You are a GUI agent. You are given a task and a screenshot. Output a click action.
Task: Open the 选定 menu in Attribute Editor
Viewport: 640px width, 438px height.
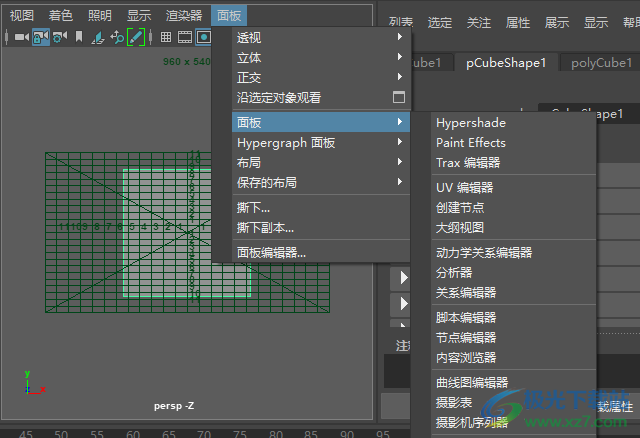440,22
